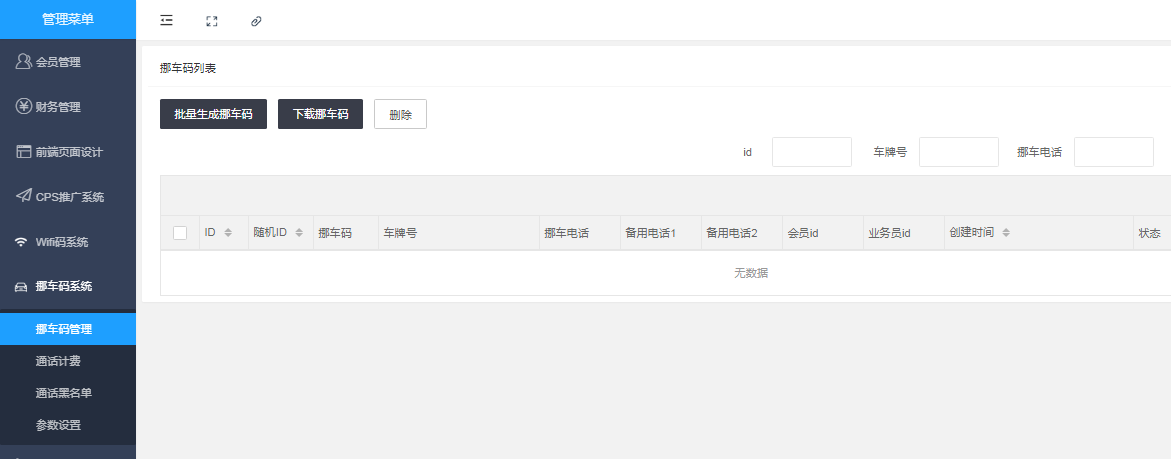Tick the select-all checkbox in table header

coord(180,233)
